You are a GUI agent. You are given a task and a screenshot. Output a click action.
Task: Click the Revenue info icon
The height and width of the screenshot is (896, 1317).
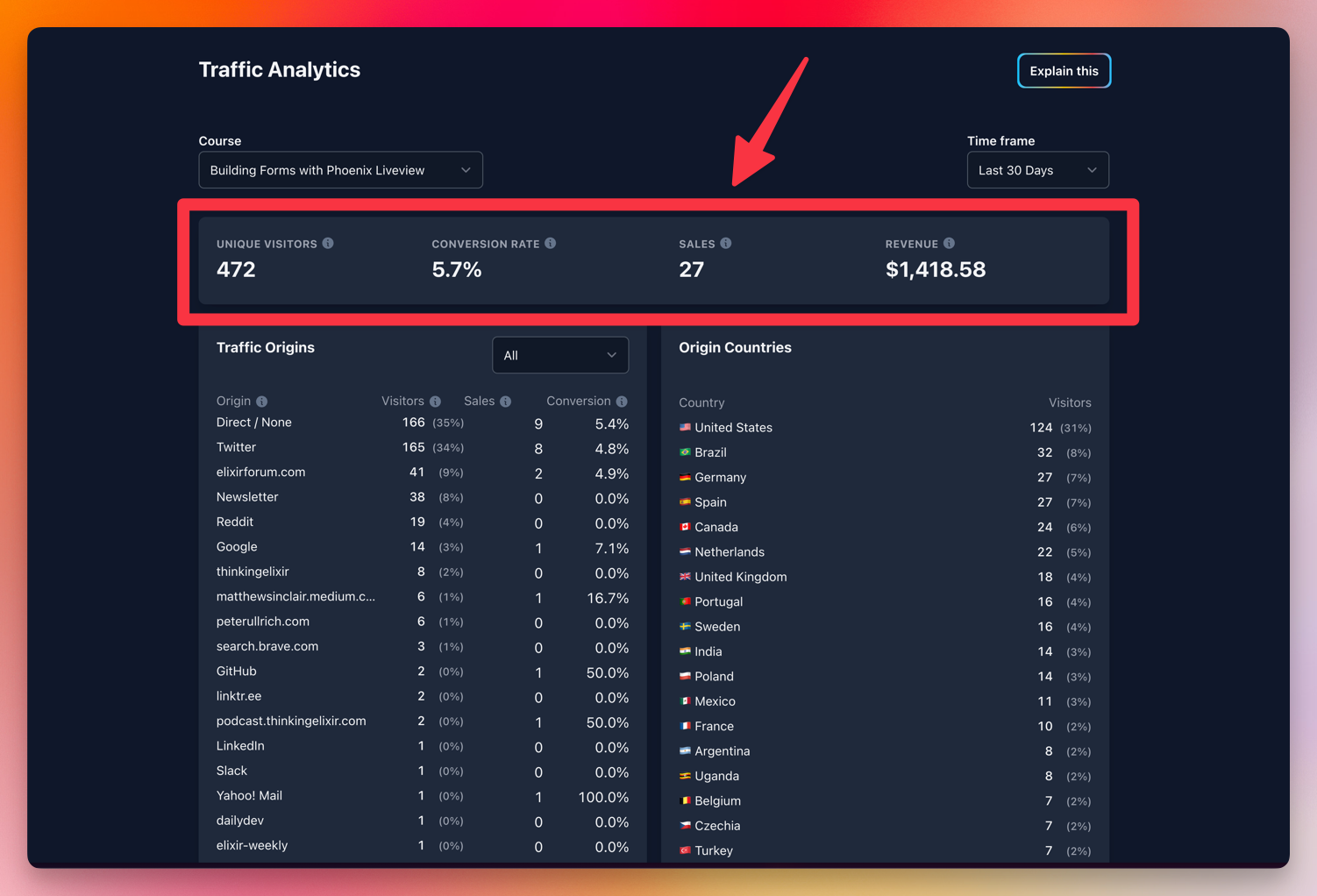(x=949, y=244)
